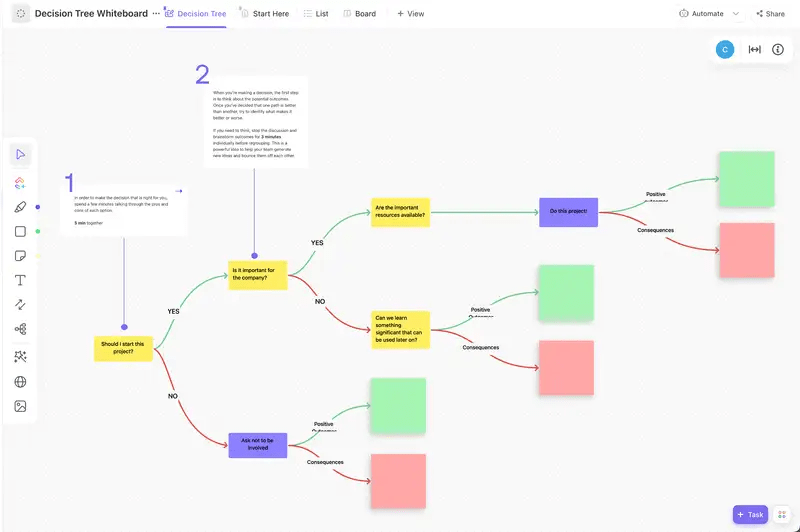The image size is (800, 532).
Task: Select the shape rectangle tool
Action: tap(20, 232)
